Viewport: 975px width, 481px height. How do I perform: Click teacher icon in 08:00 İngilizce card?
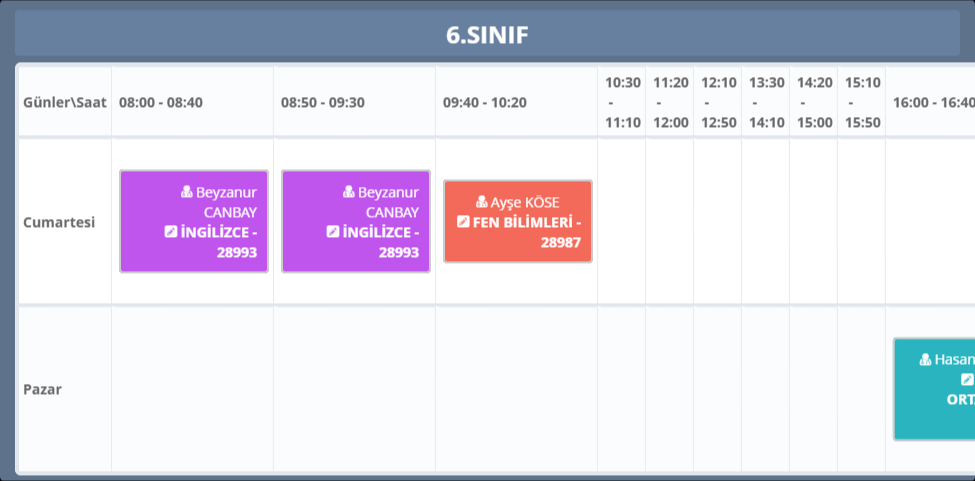click(x=187, y=192)
